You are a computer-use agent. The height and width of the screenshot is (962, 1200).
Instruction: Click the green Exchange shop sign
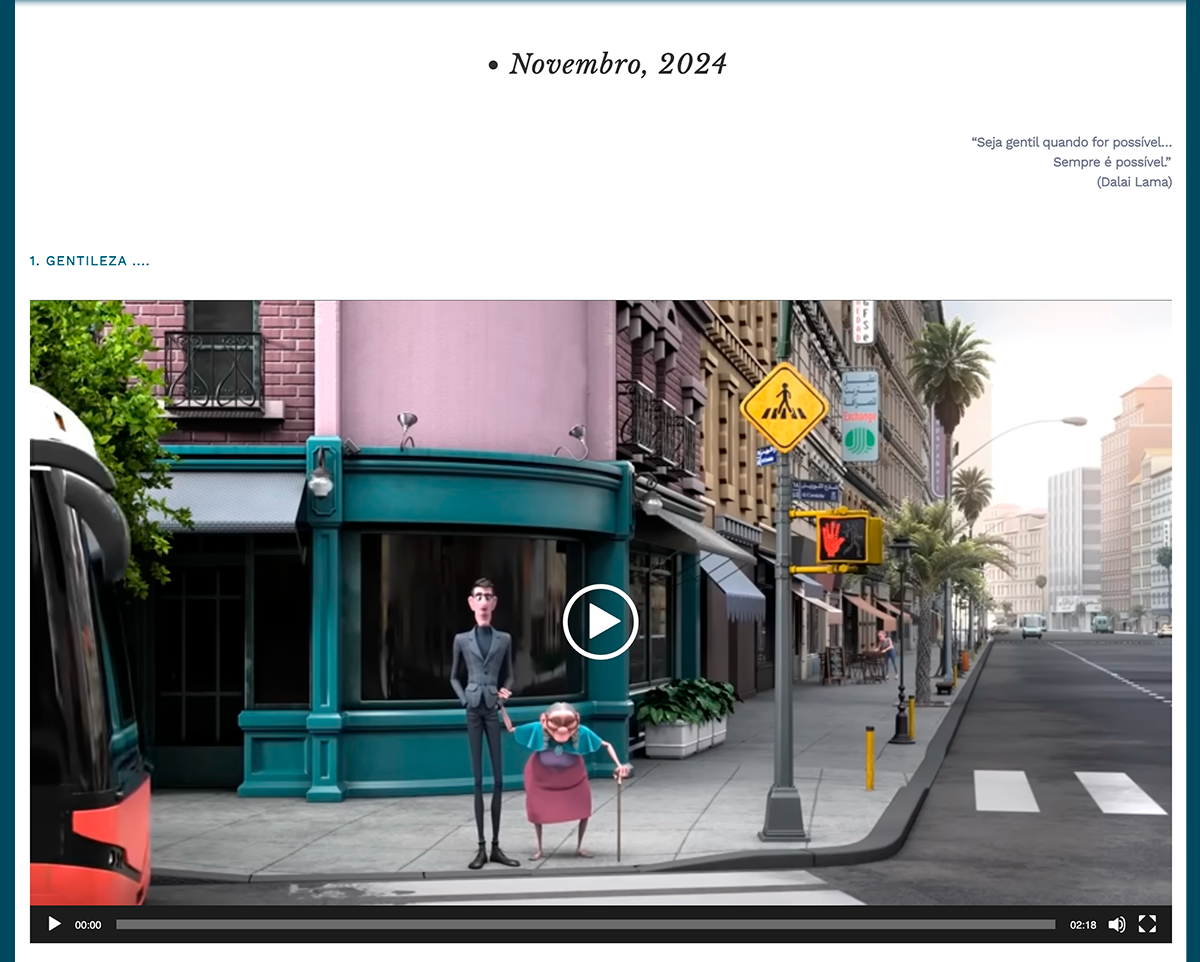(859, 416)
